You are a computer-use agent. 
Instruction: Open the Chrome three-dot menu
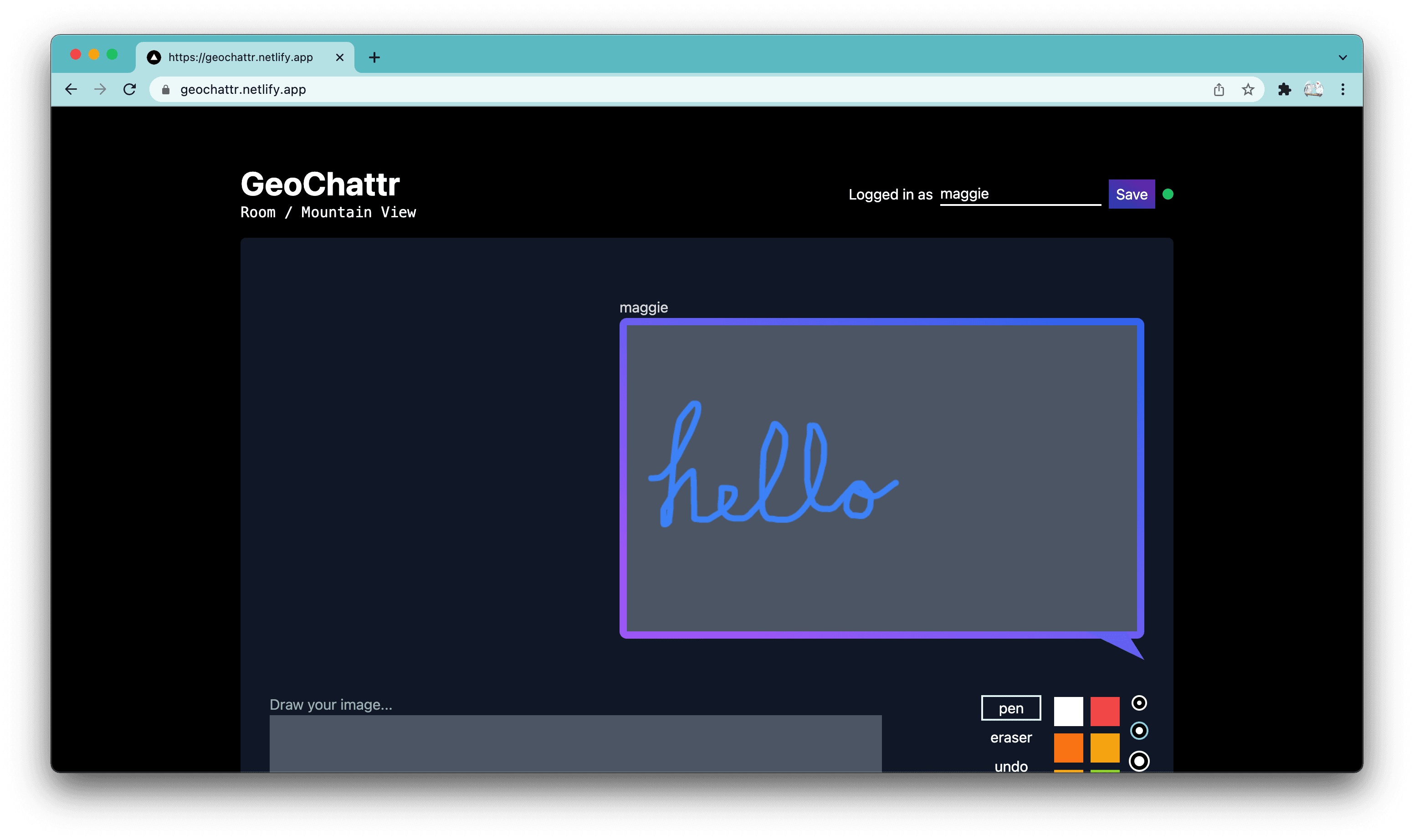(x=1342, y=89)
